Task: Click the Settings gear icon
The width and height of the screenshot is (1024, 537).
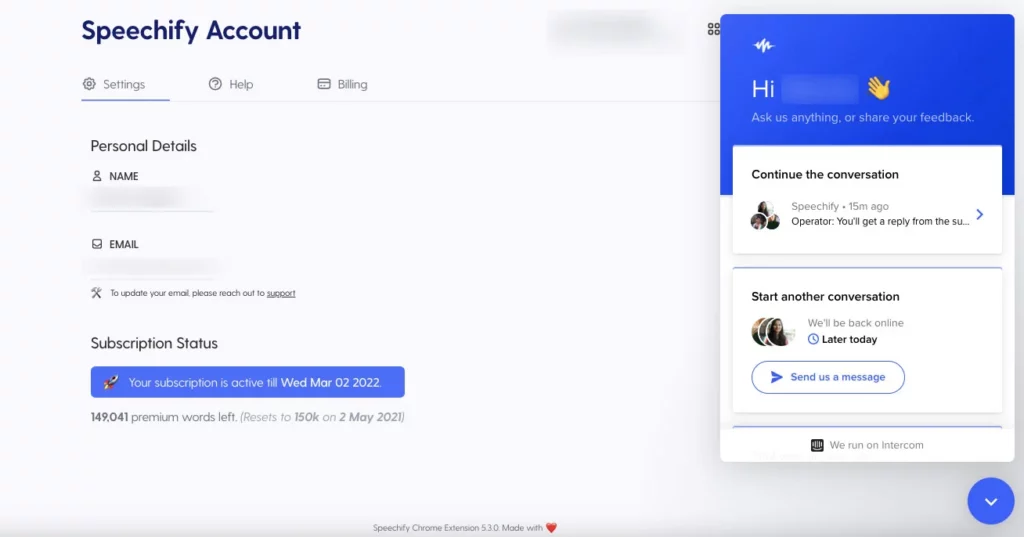Action: 89,84
